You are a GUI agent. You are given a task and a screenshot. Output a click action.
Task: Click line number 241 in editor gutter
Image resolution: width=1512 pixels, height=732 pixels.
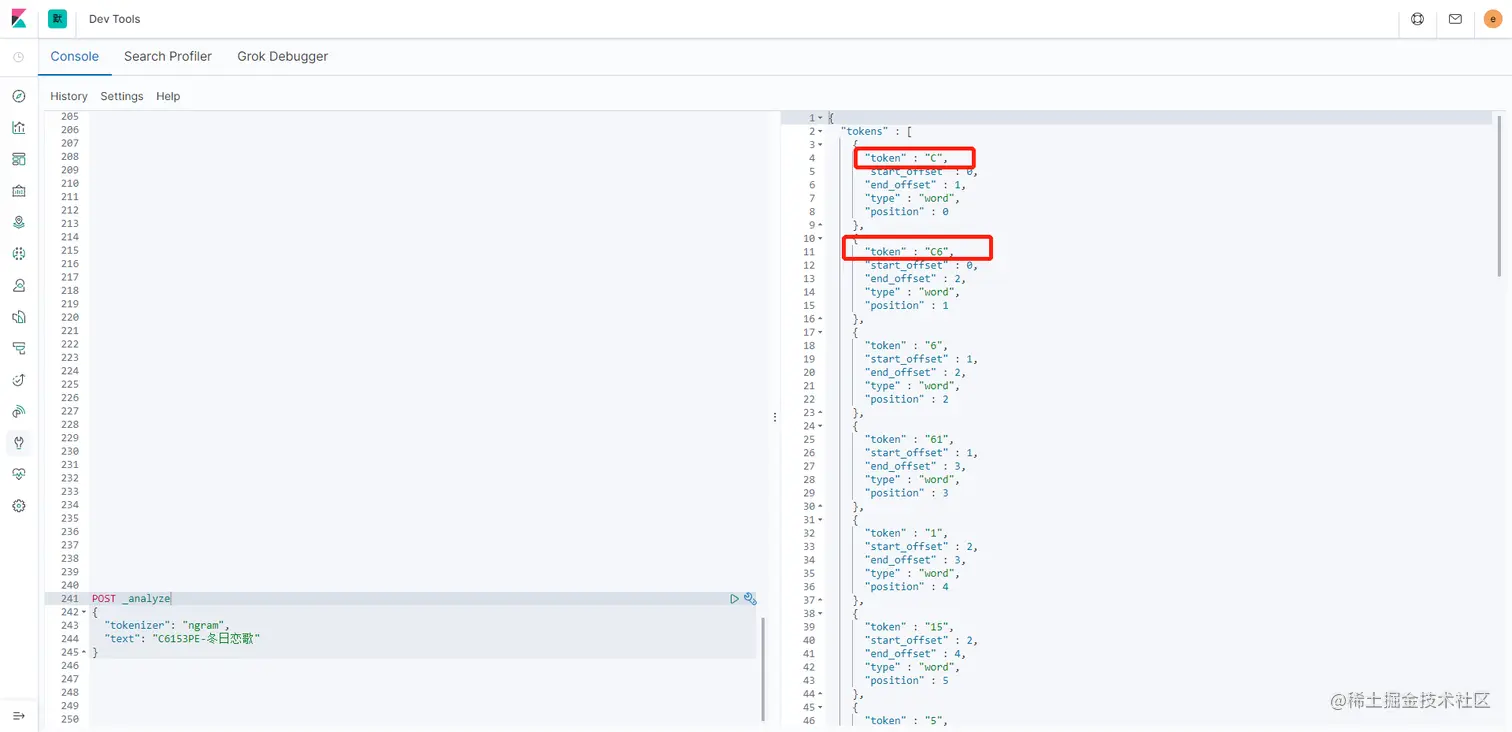(69, 599)
